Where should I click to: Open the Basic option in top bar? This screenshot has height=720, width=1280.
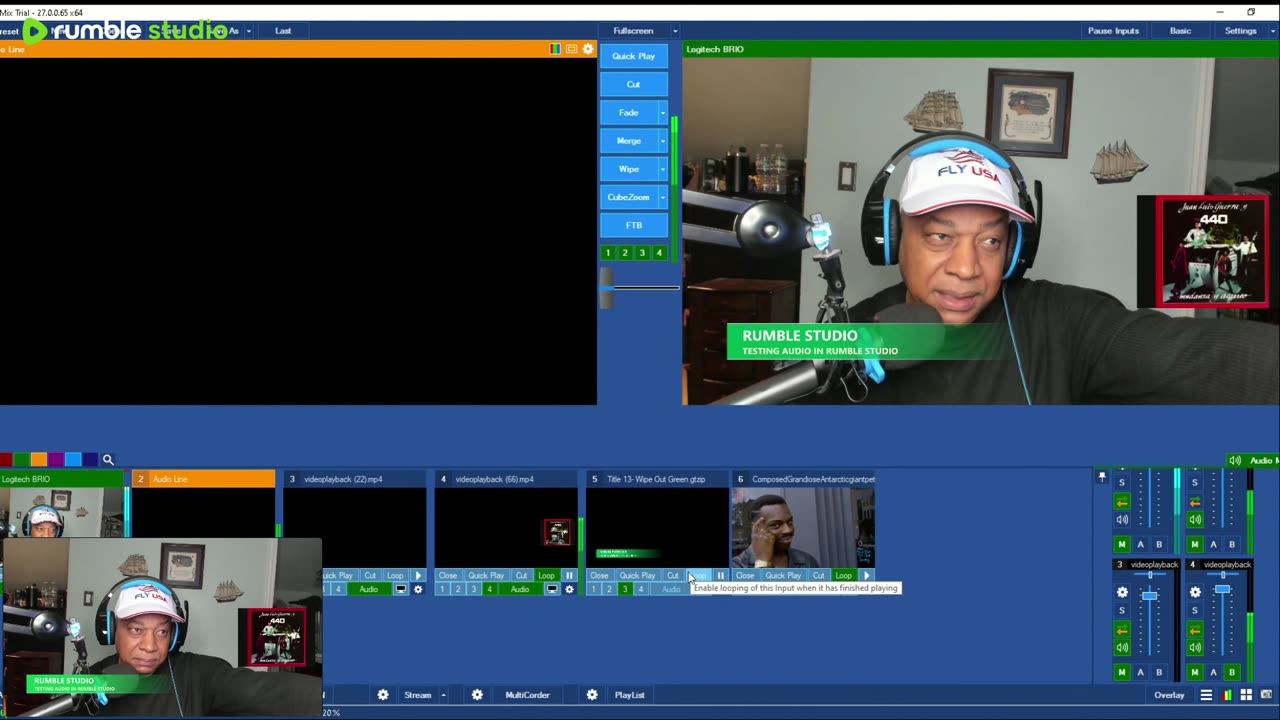click(x=1181, y=31)
